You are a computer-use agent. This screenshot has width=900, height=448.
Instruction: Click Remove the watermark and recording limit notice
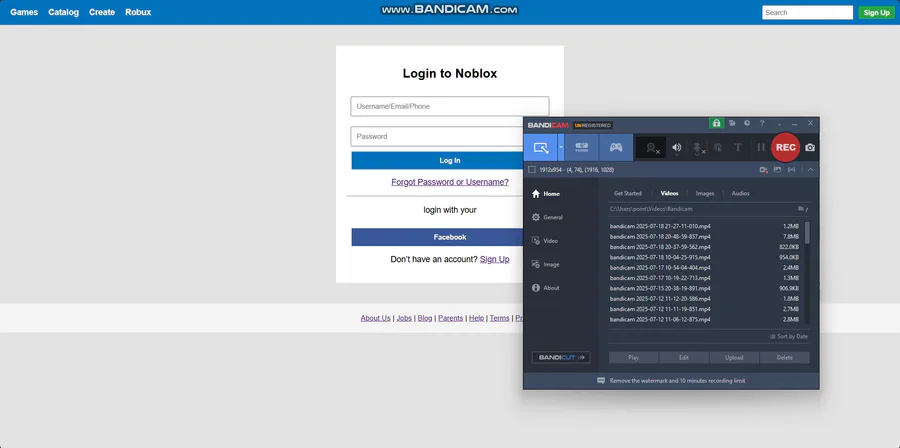coord(671,380)
